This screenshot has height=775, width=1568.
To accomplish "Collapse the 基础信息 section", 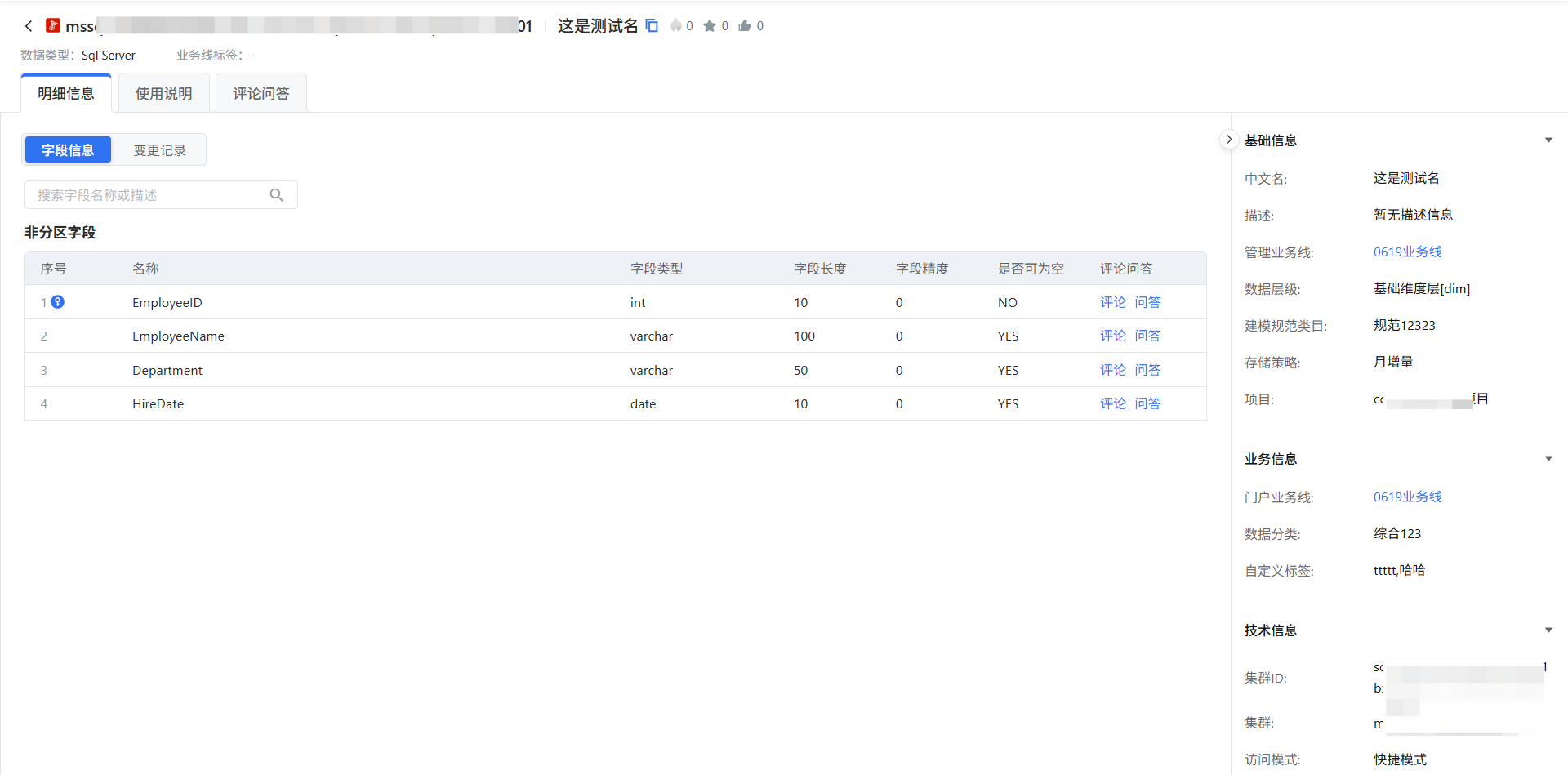I will tap(1548, 140).
